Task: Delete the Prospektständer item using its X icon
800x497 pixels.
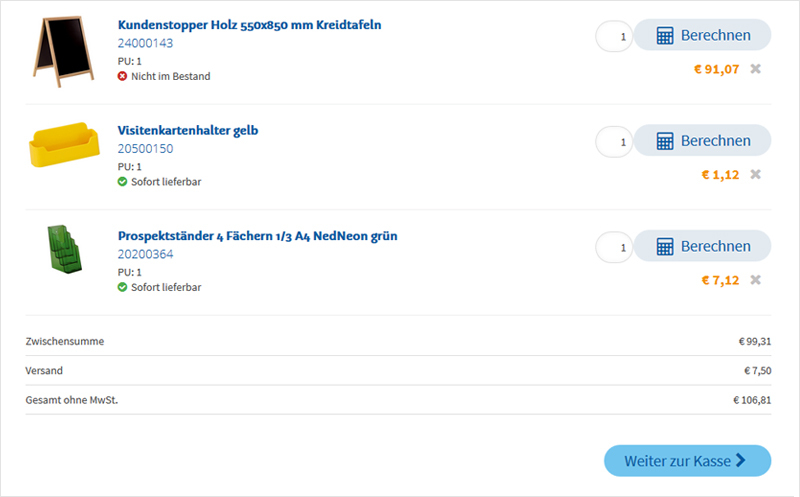Action: pos(756,280)
